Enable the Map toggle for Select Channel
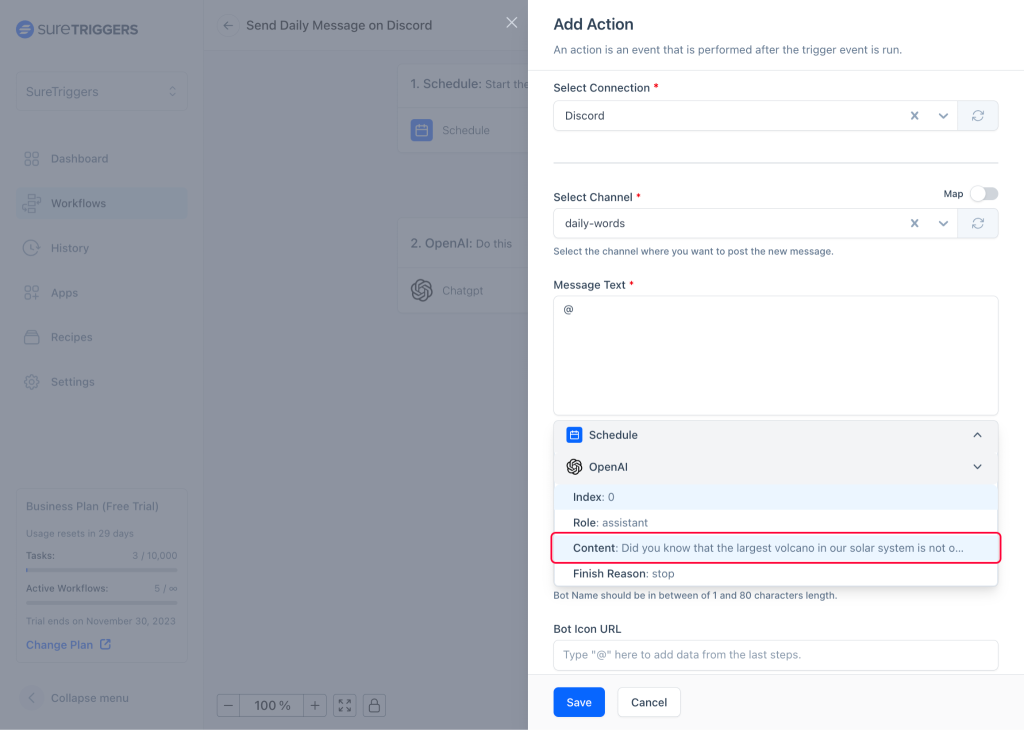Viewport: 1024px width, 730px height. pyautogui.click(x=984, y=193)
